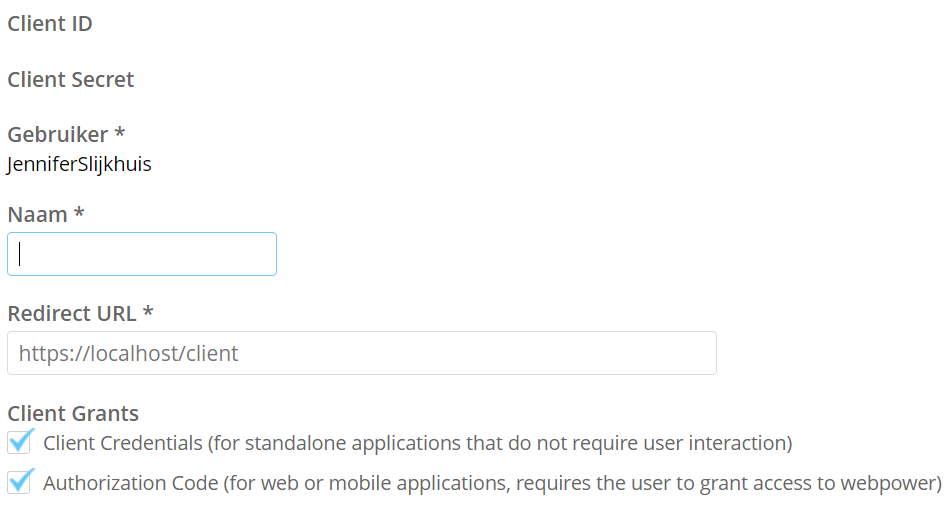Click the https://localhost/client placeholder text

coord(128,353)
